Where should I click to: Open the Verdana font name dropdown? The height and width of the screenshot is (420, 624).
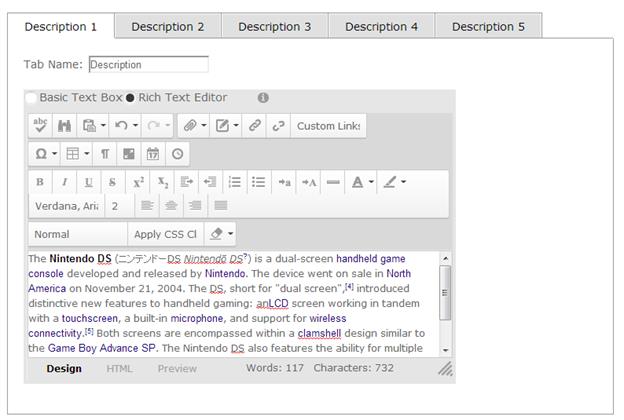pos(67,206)
